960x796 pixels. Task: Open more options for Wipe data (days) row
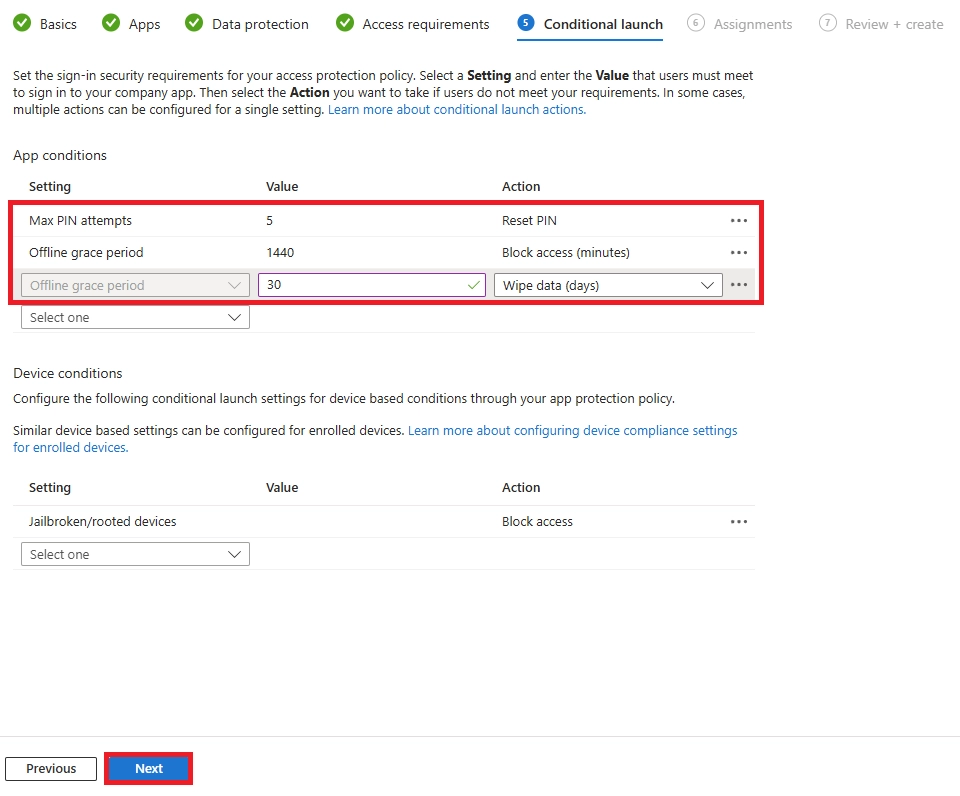(x=739, y=285)
